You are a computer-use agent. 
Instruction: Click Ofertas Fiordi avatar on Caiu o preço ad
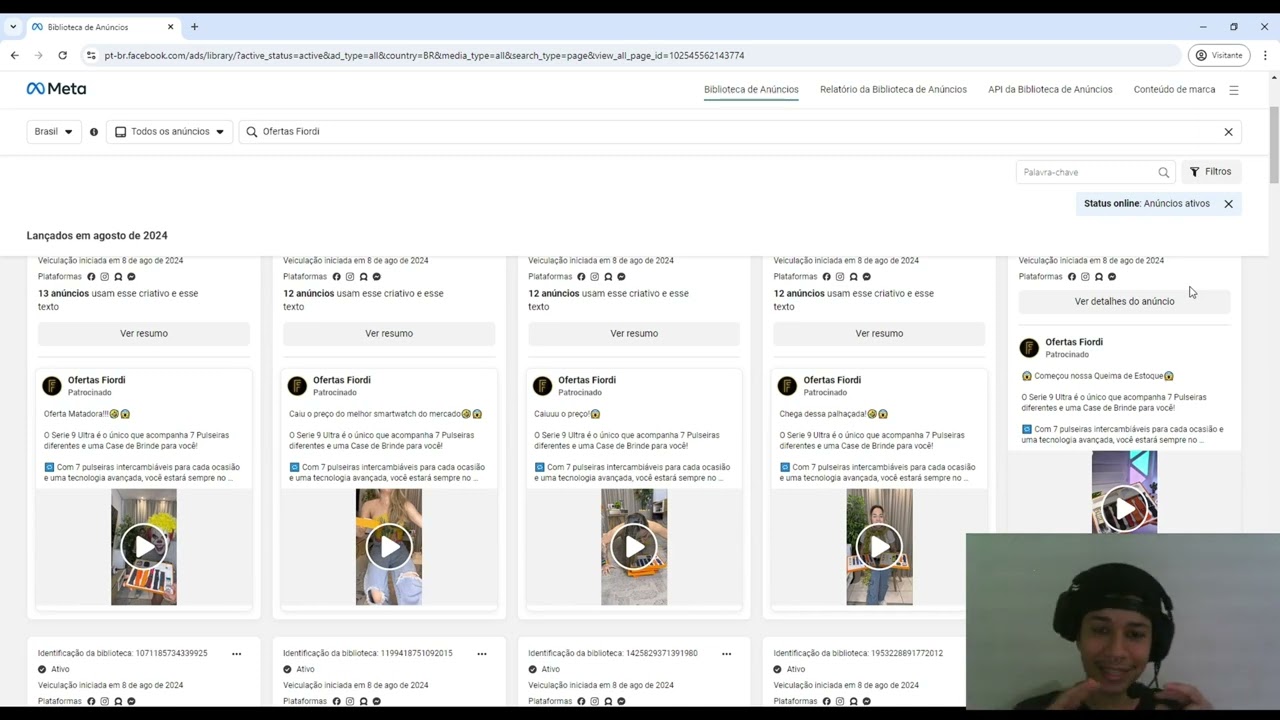[297, 386]
